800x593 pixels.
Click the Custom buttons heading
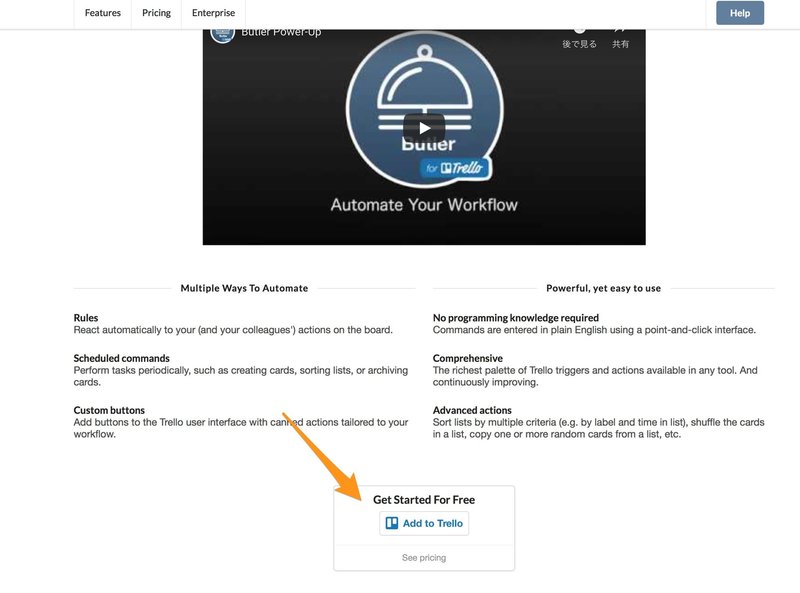click(x=109, y=410)
